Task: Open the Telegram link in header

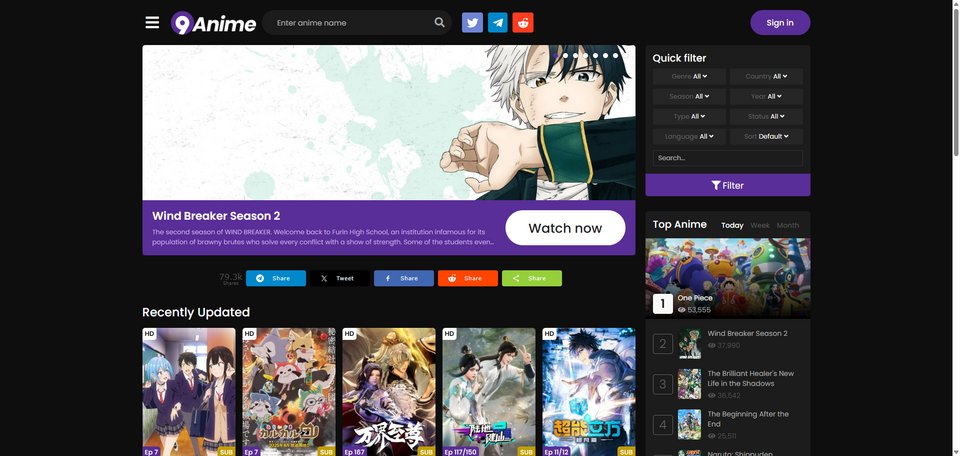Action: point(498,23)
